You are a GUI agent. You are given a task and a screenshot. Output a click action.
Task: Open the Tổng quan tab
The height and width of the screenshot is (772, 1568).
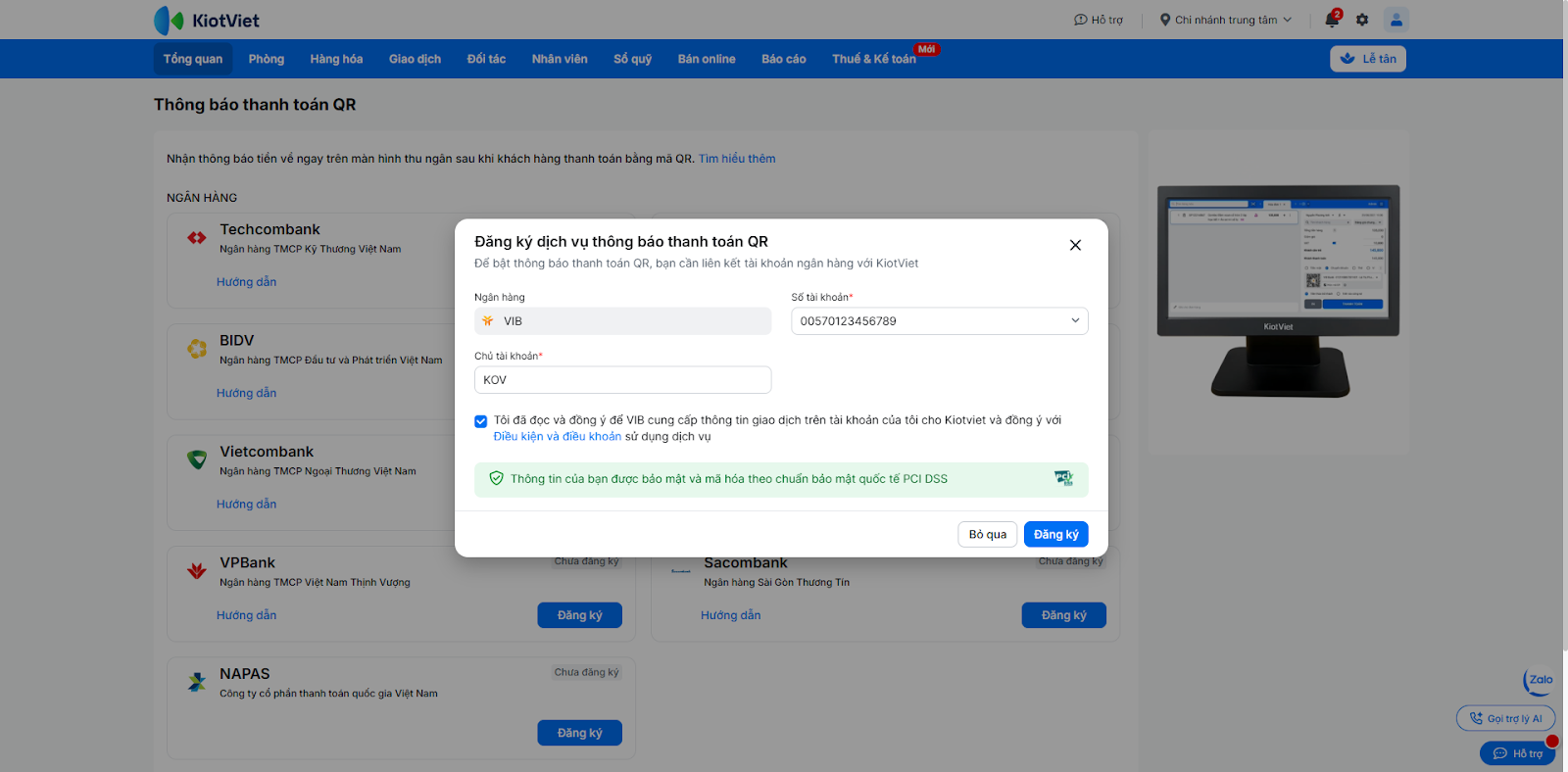pyautogui.click(x=193, y=59)
